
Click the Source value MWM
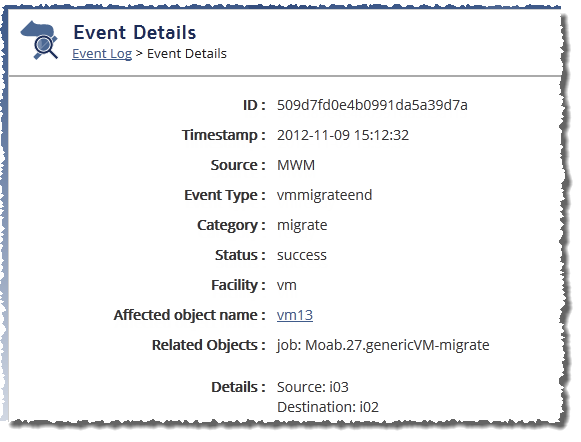pyautogui.click(x=296, y=165)
